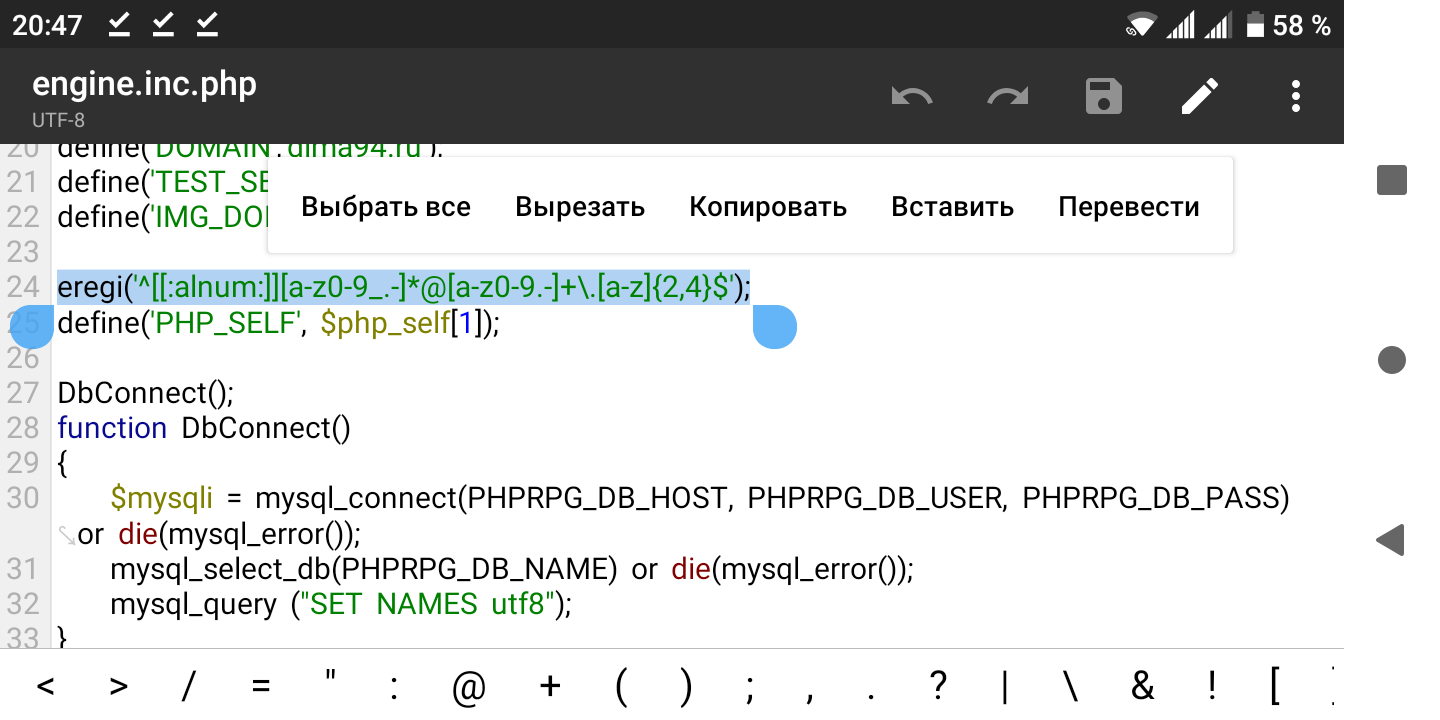Image resolution: width=1440 pixels, height=720 pixels.
Task: Tap the Redo arrow icon
Action: coord(1007,97)
